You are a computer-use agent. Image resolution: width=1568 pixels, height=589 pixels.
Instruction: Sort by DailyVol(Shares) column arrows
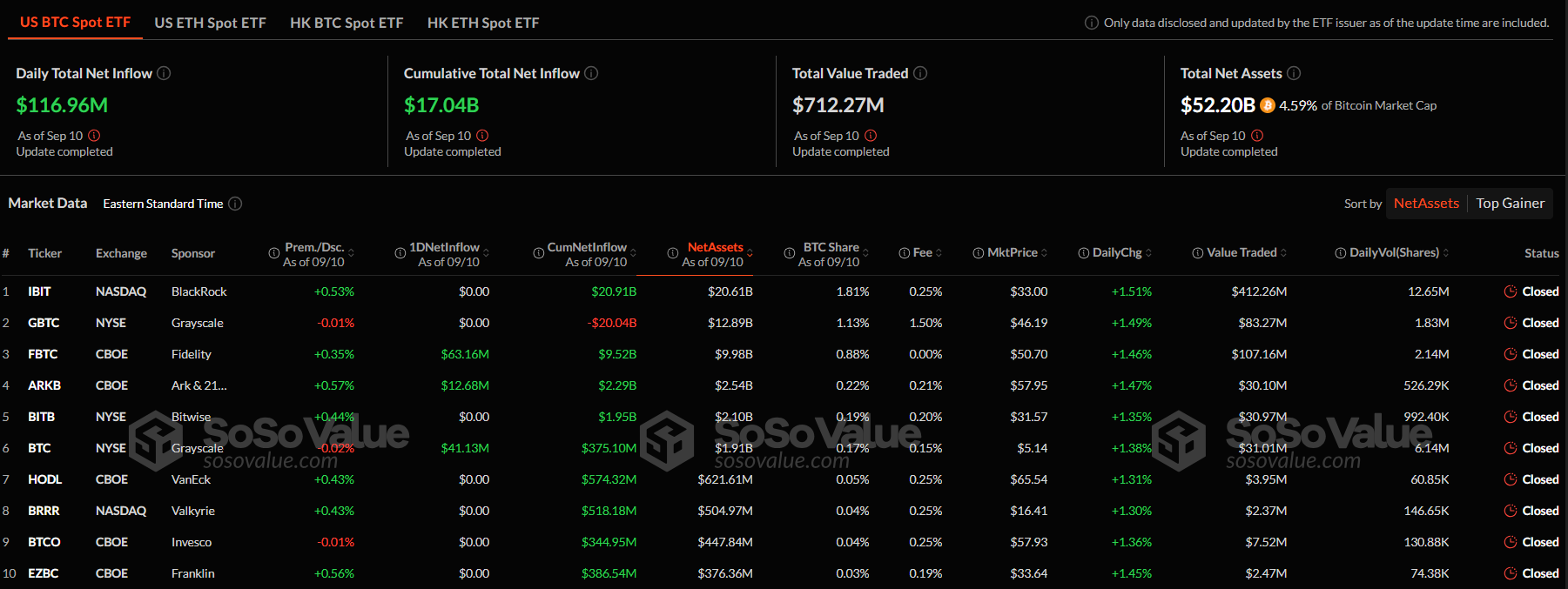(x=1446, y=253)
